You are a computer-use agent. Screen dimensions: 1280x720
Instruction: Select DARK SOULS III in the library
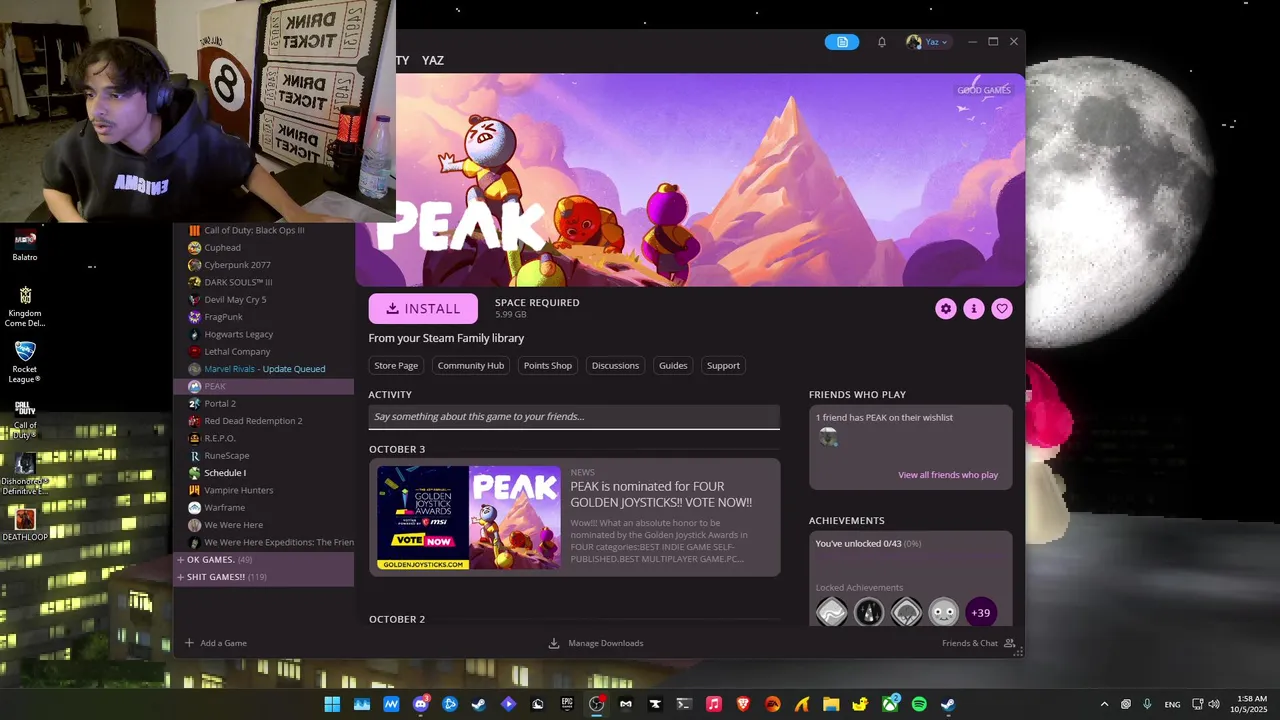click(x=264, y=282)
